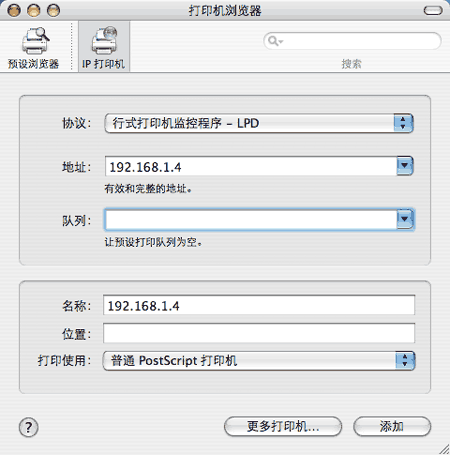Select the IP 打印机 toolbar icon
The image size is (450, 455).
pyautogui.click(x=104, y=47)
